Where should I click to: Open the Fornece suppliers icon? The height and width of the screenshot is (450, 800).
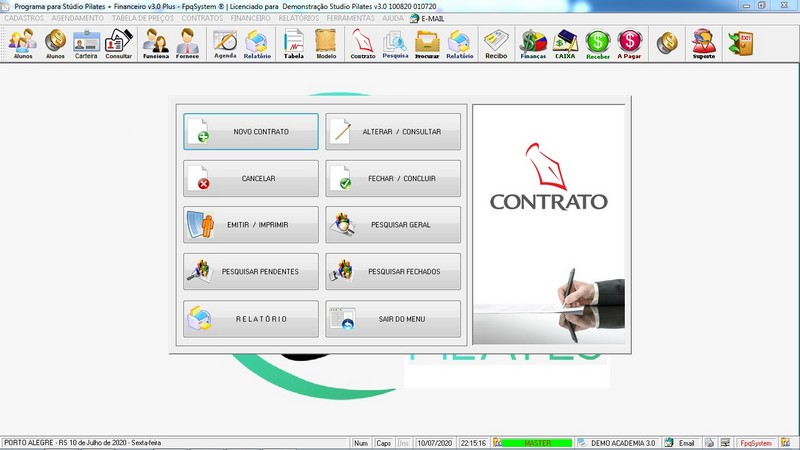(x=187, y=44)
